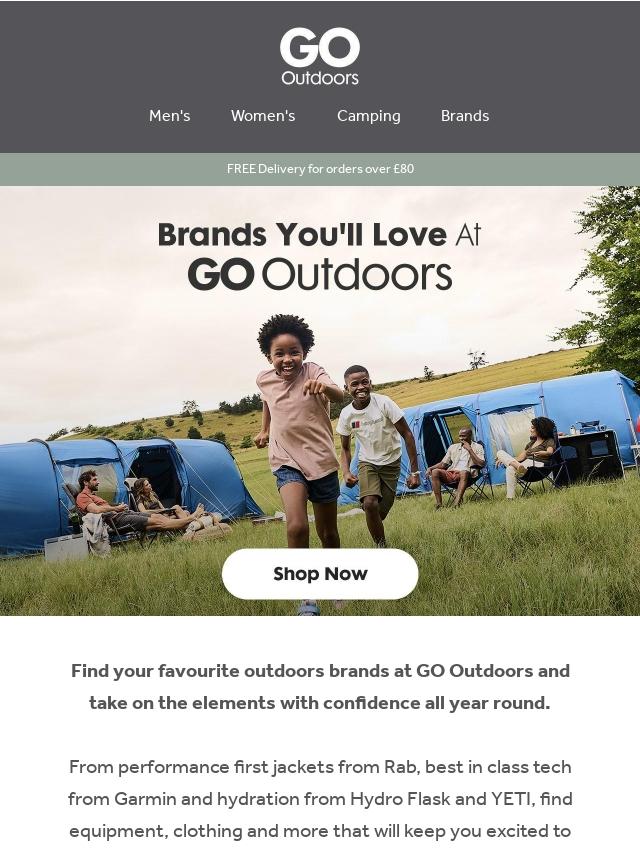Click the large GO Outdoors hero title text
The width and height of the screenshot is (640, 854).
[x=320, y=274]
